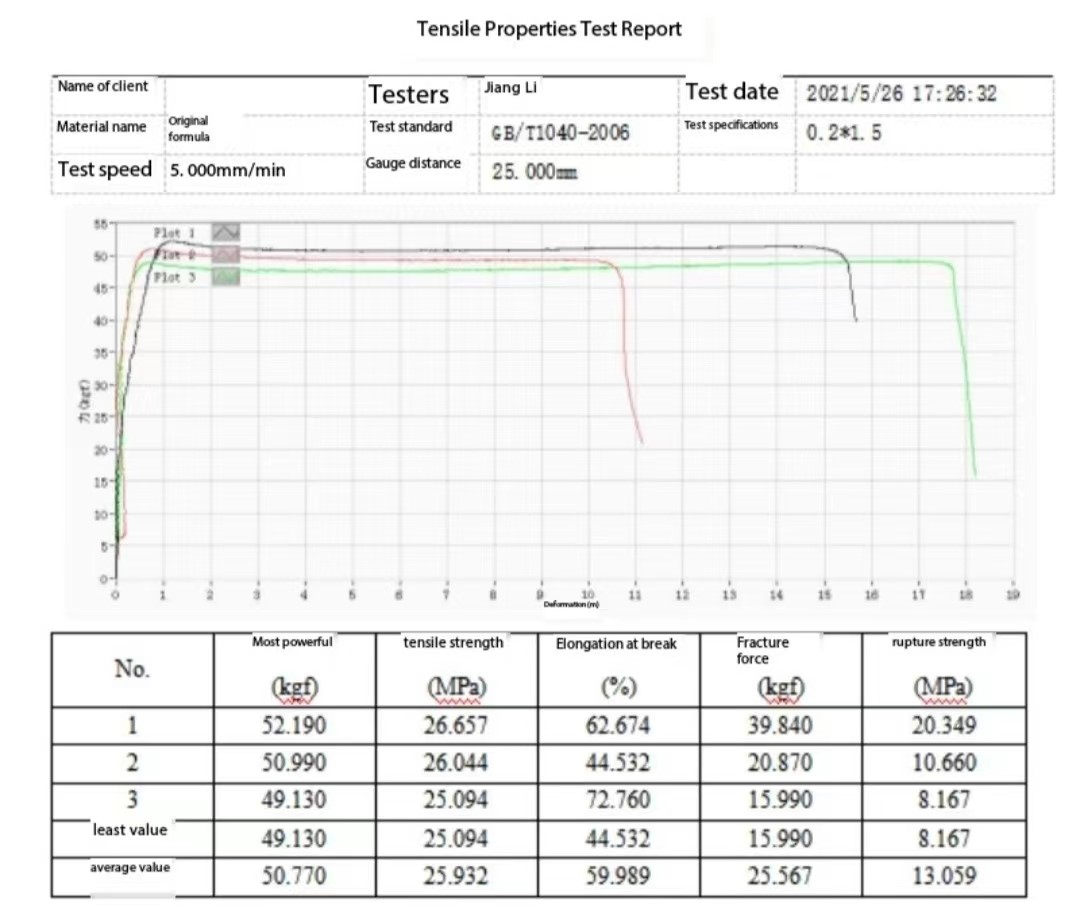The width and height of the screenshot is (1080, 920).
Task: Select the least value row label
Action: pos(130,829)
